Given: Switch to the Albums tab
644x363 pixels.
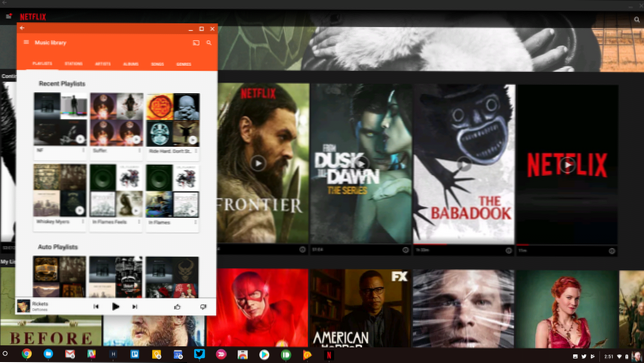Looking at the screenshot, I should coord(131,64).
